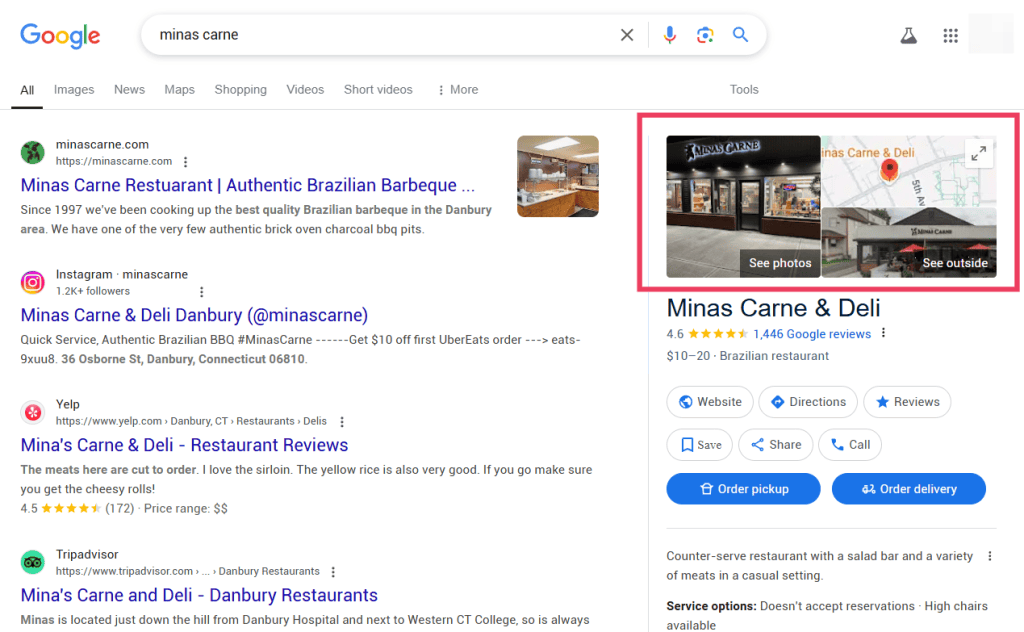This screenshot has height=632, width=1024.
Task: Open the search Tools options
Action: pyautogui.click(x=744, y=89)
